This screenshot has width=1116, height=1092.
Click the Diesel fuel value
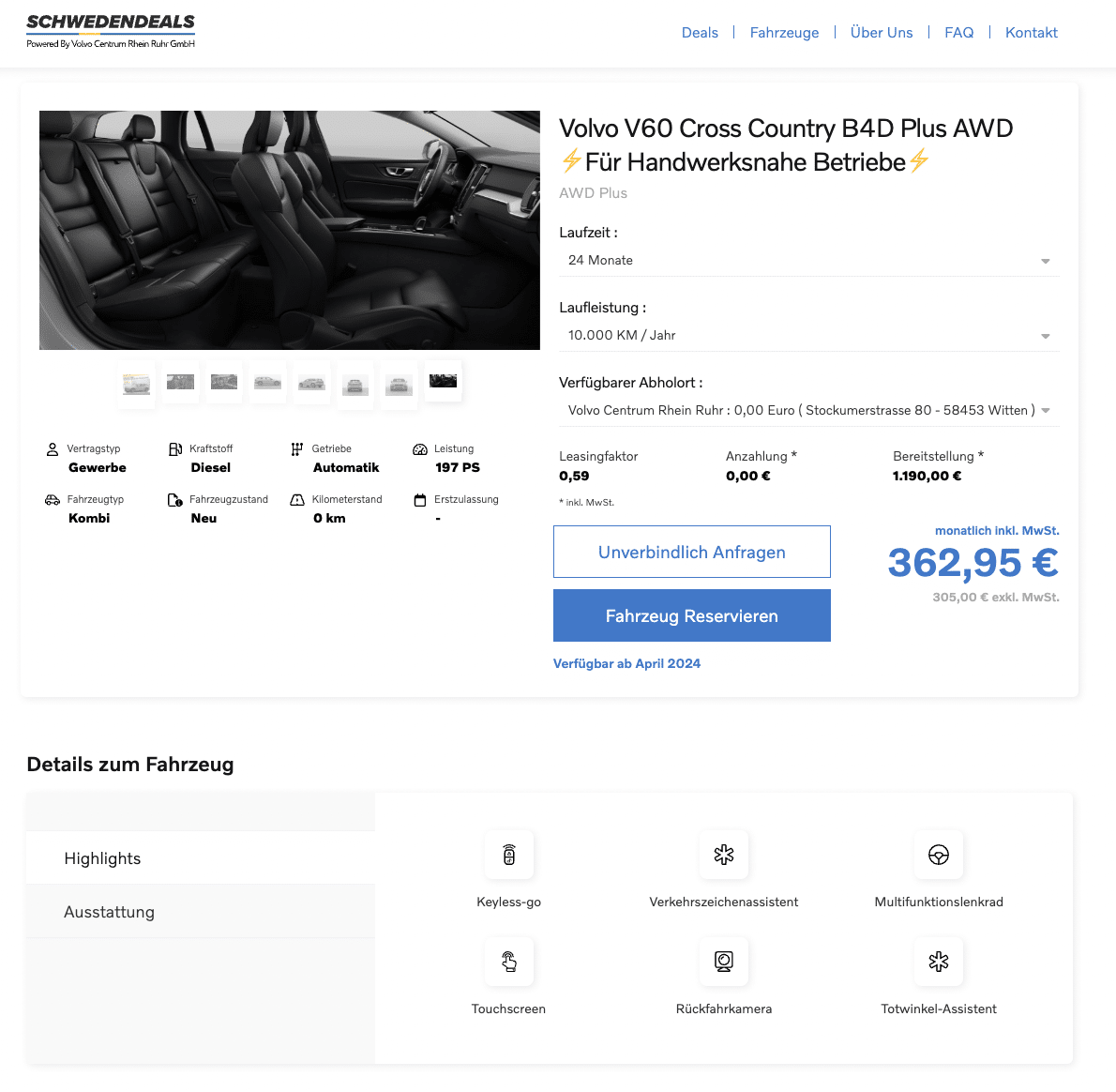[211, 468]
